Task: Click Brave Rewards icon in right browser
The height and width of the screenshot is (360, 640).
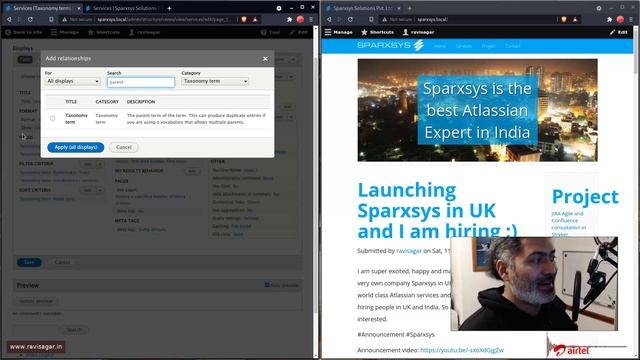Action: click(575, 19)
